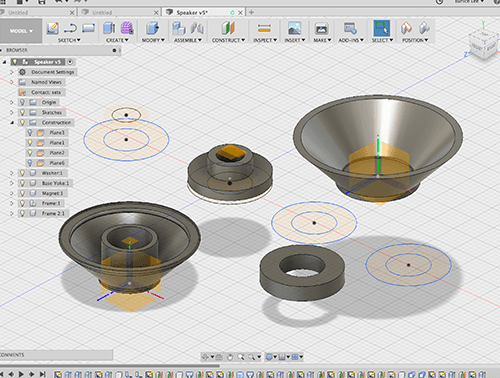Click the Joint icon in Assemble
The height and width of the screenshot is (378, 500).
[x=197, y=28]
